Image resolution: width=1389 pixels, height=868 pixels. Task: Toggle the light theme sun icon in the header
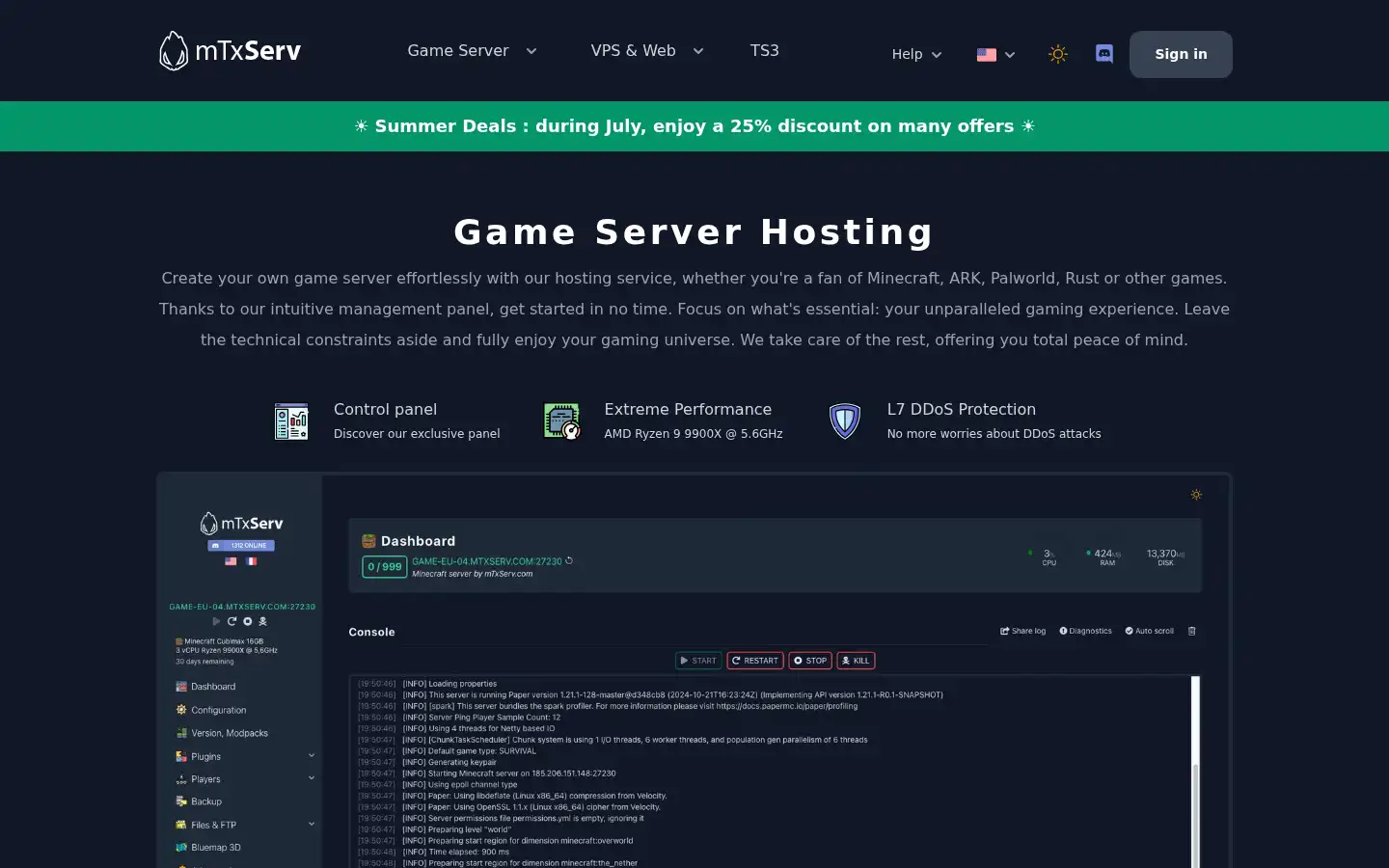[1058, 54]
